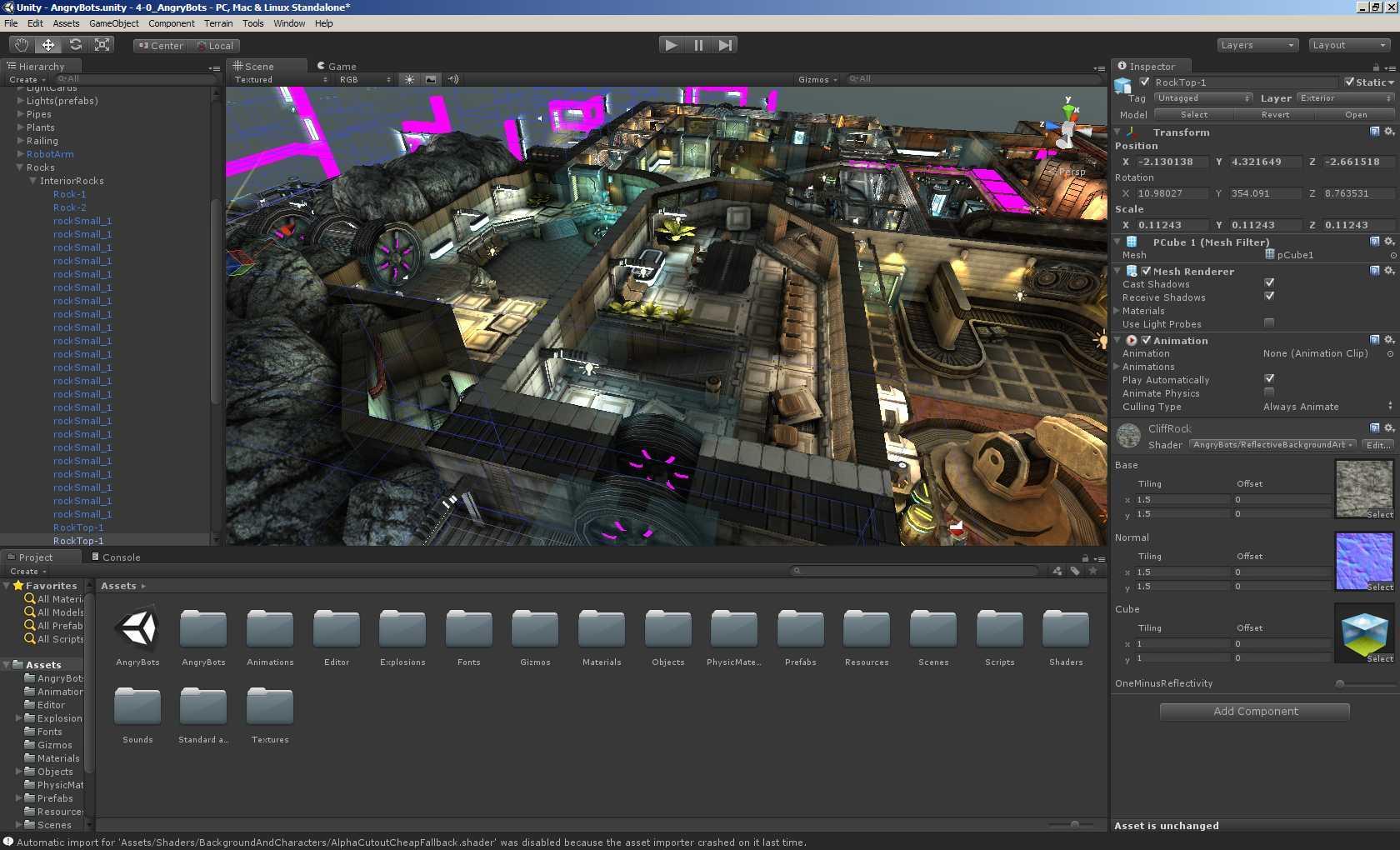1400x850 pixels.
Task: Collapse the Rocks hierarchy item
Action: (x=20, y=167)
